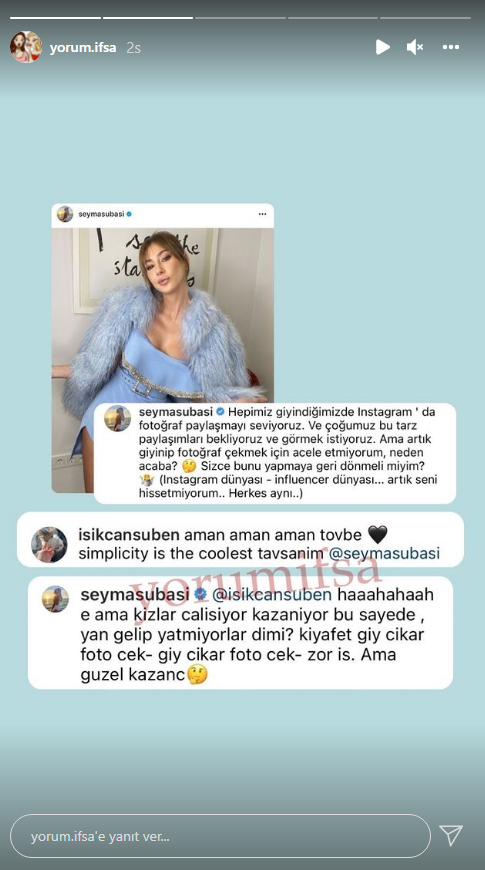485x870 pixels.
Task: Open the three-dot story options menu
Action: (x=451, y=47)
